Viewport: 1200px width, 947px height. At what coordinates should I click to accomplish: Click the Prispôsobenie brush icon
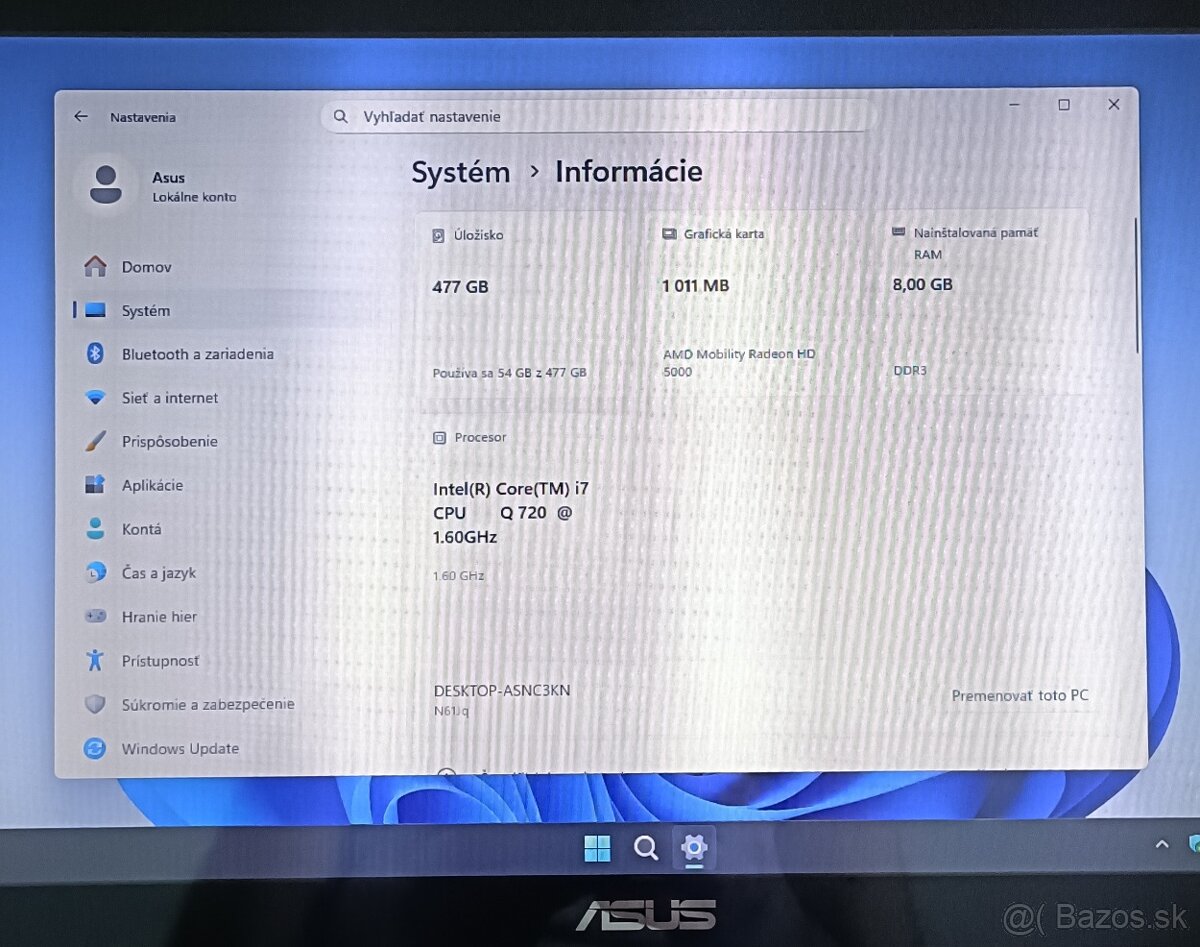pyautogui.click(x=95, y=441)
